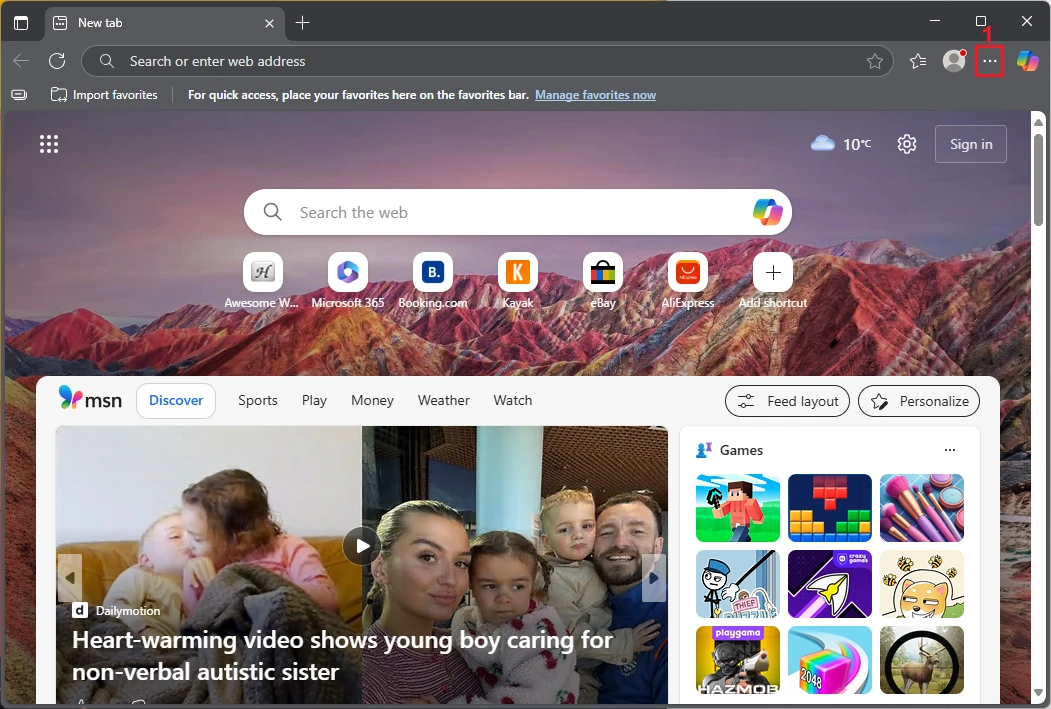Open Feed layout options
The height and width of the screenshot is (709, 1051).
[788, 401]
